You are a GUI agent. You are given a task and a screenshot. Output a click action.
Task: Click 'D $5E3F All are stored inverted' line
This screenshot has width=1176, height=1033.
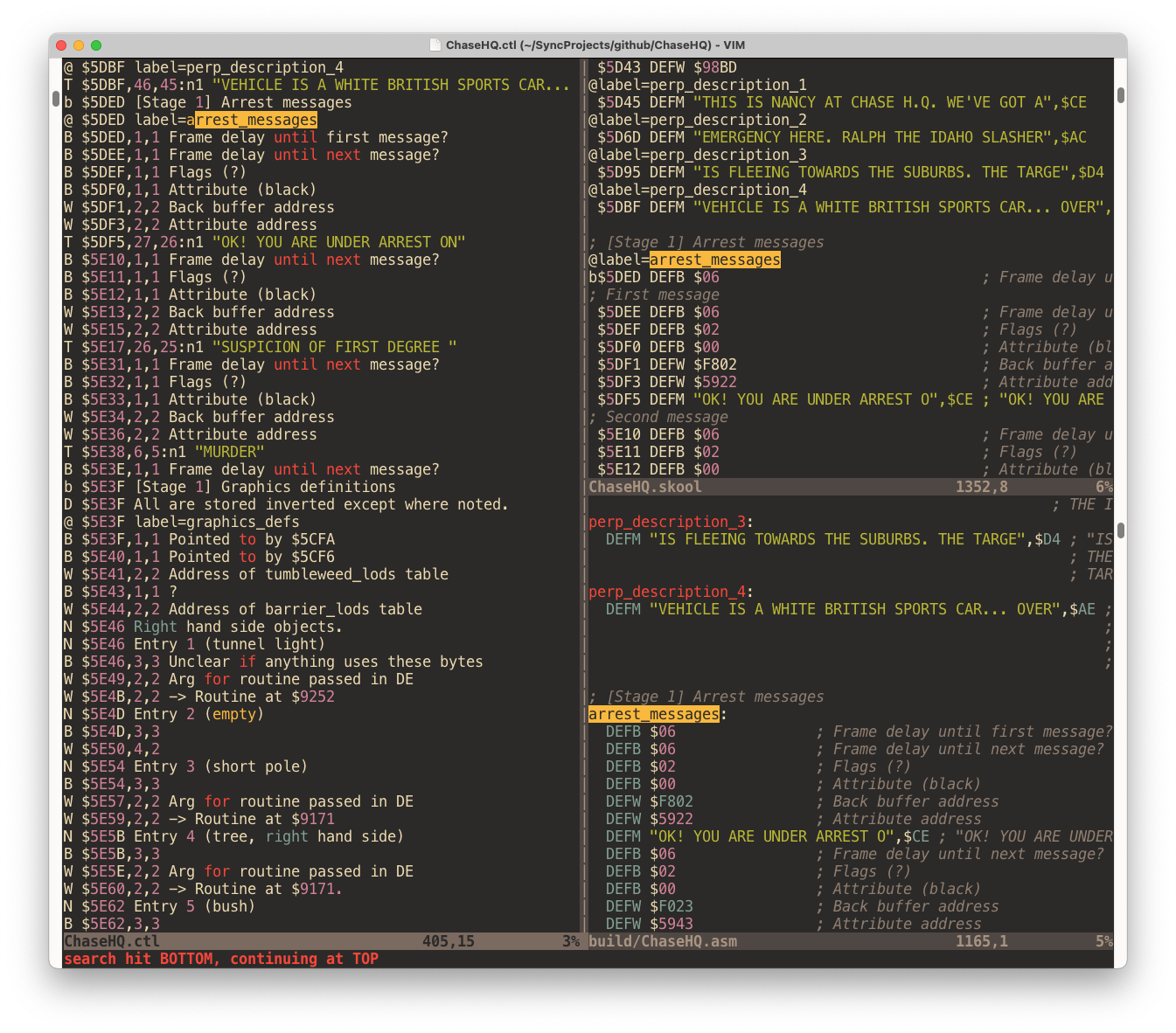[x=287, y=504]
